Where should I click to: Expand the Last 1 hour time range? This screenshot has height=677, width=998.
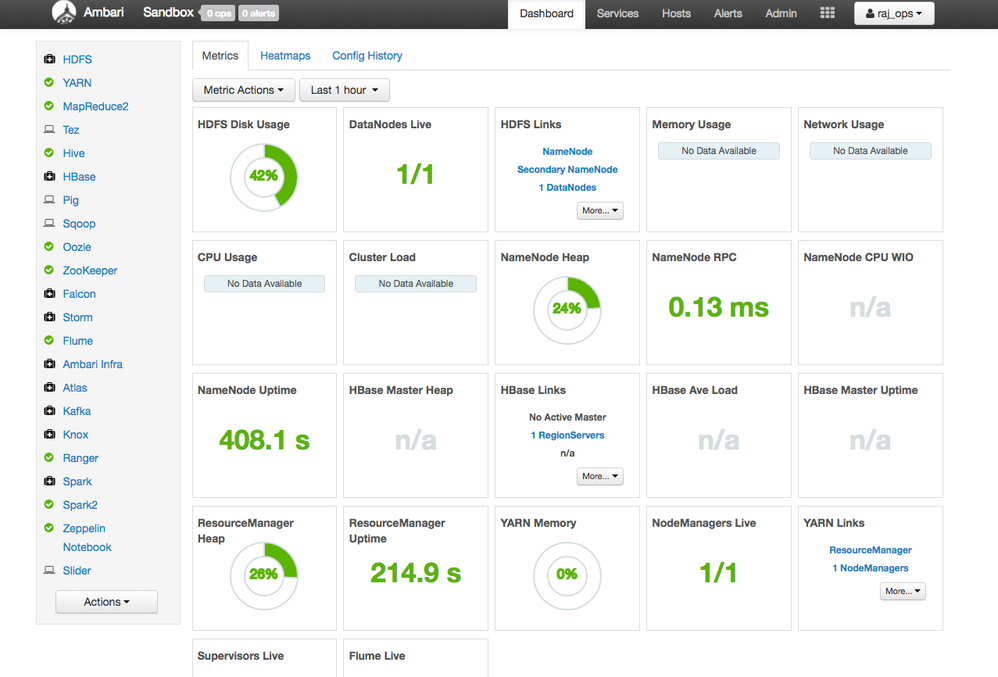click(344, 90)
